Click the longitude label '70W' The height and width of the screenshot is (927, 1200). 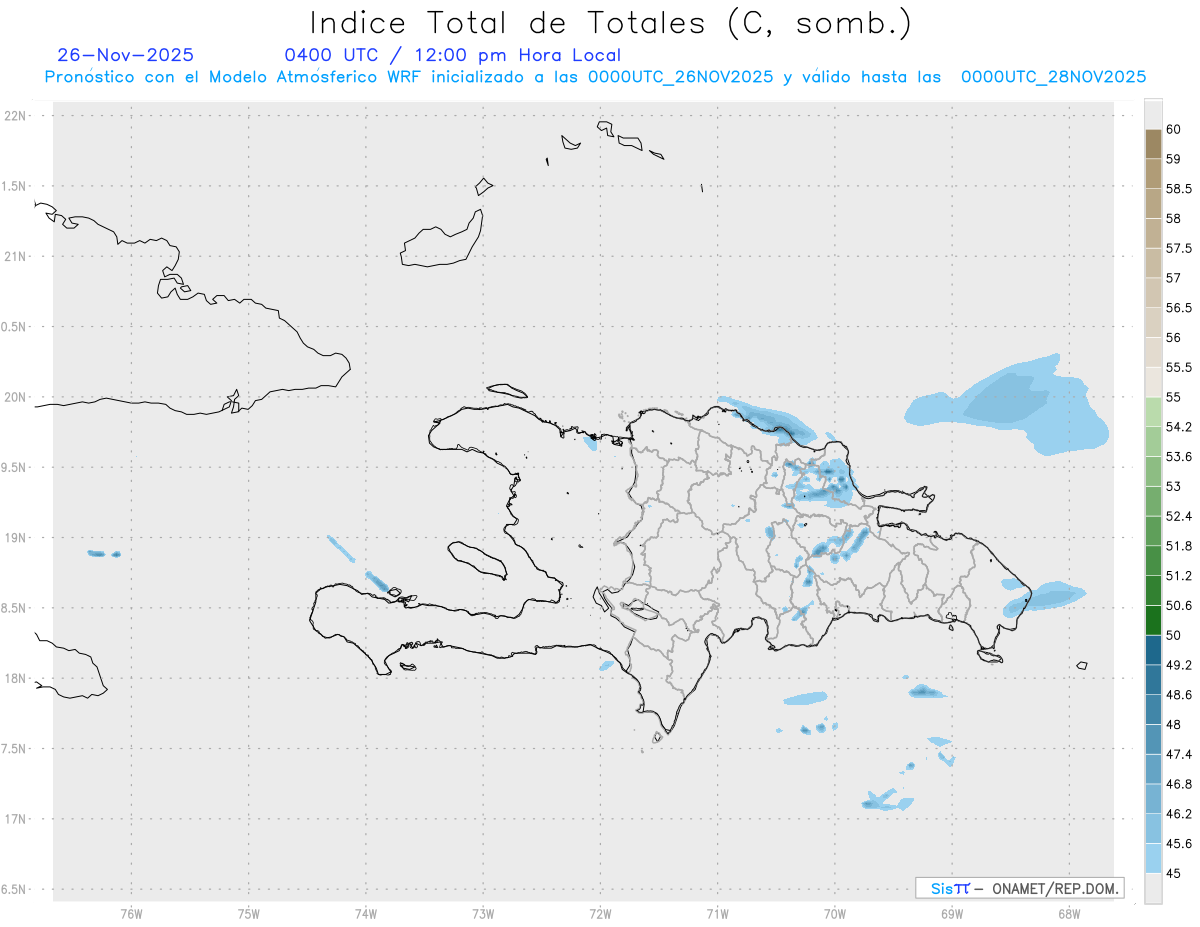click(835, 913)
